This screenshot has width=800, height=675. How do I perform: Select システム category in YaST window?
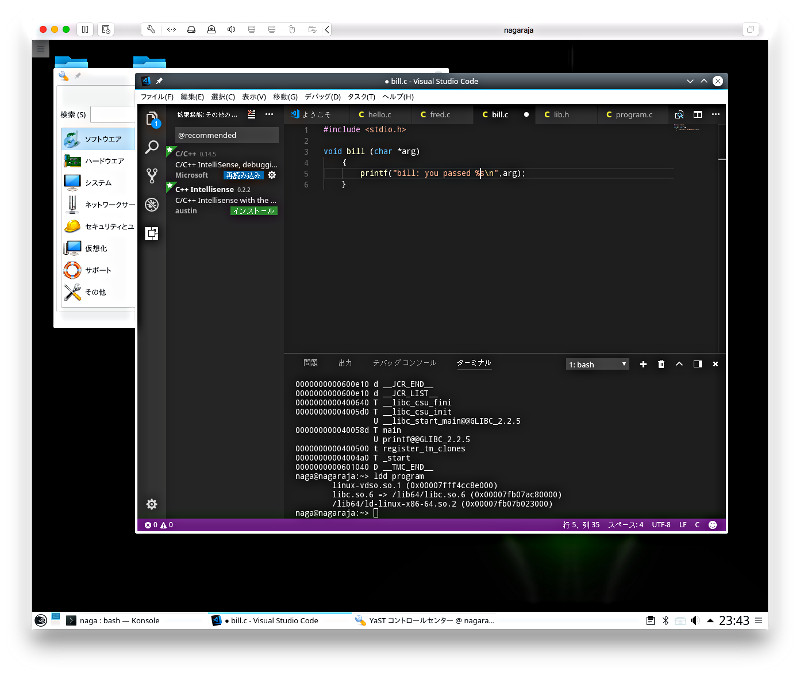click(98, 183)
